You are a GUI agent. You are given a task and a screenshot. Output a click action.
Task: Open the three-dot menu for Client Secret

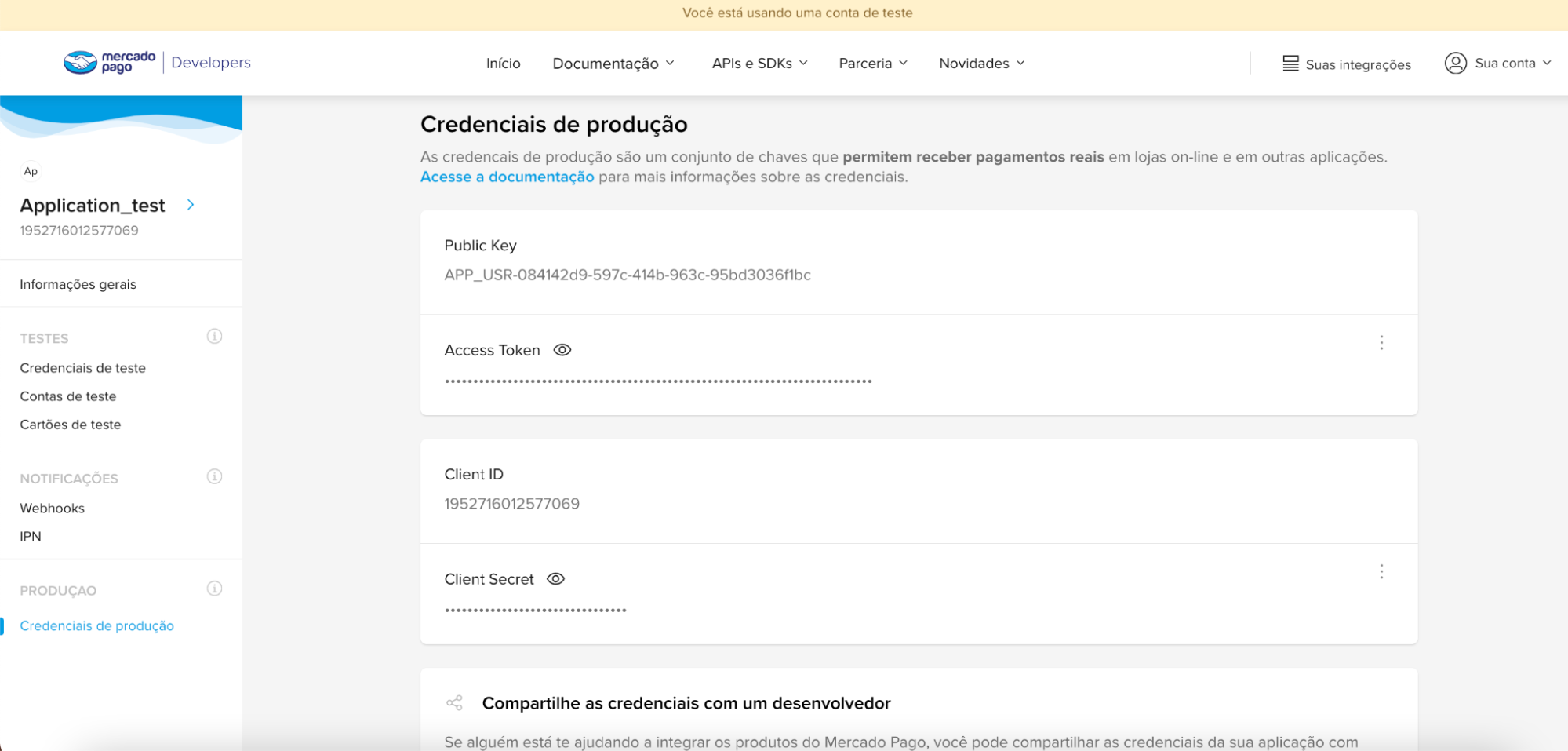tap(1381, 571)
